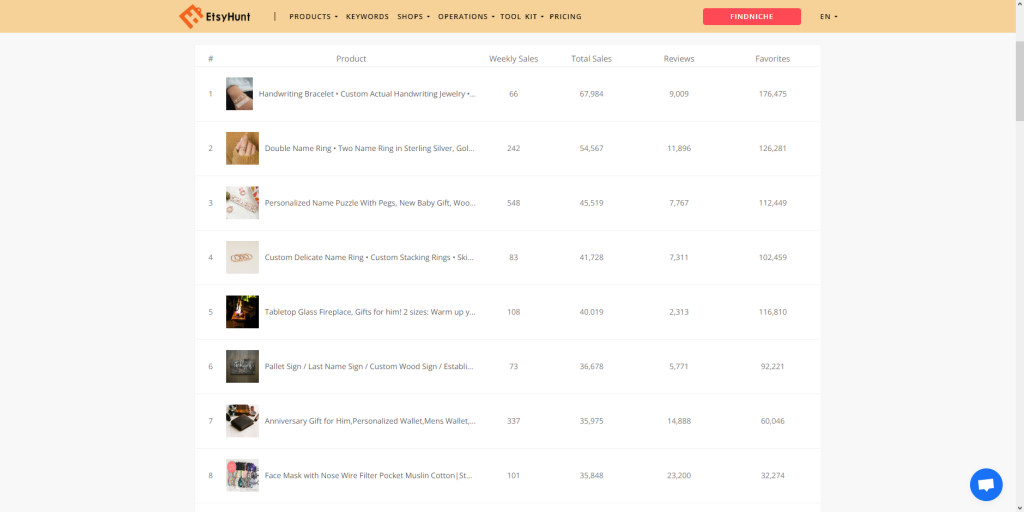Open the Operations dropdown menu
The image size is (1024, 512).
(x=465, y=17)
